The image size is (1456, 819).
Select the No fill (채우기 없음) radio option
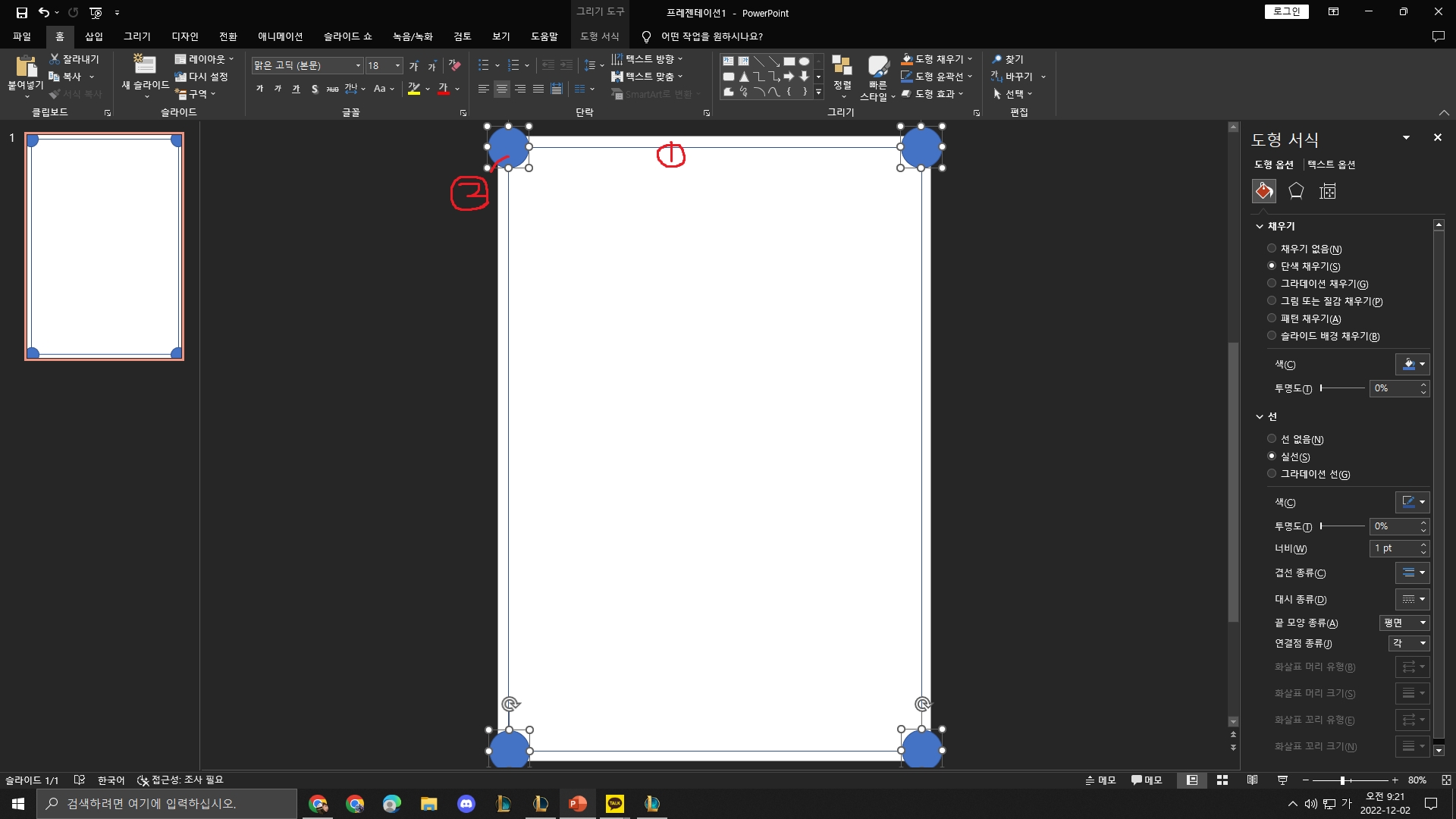(1272, 249)
